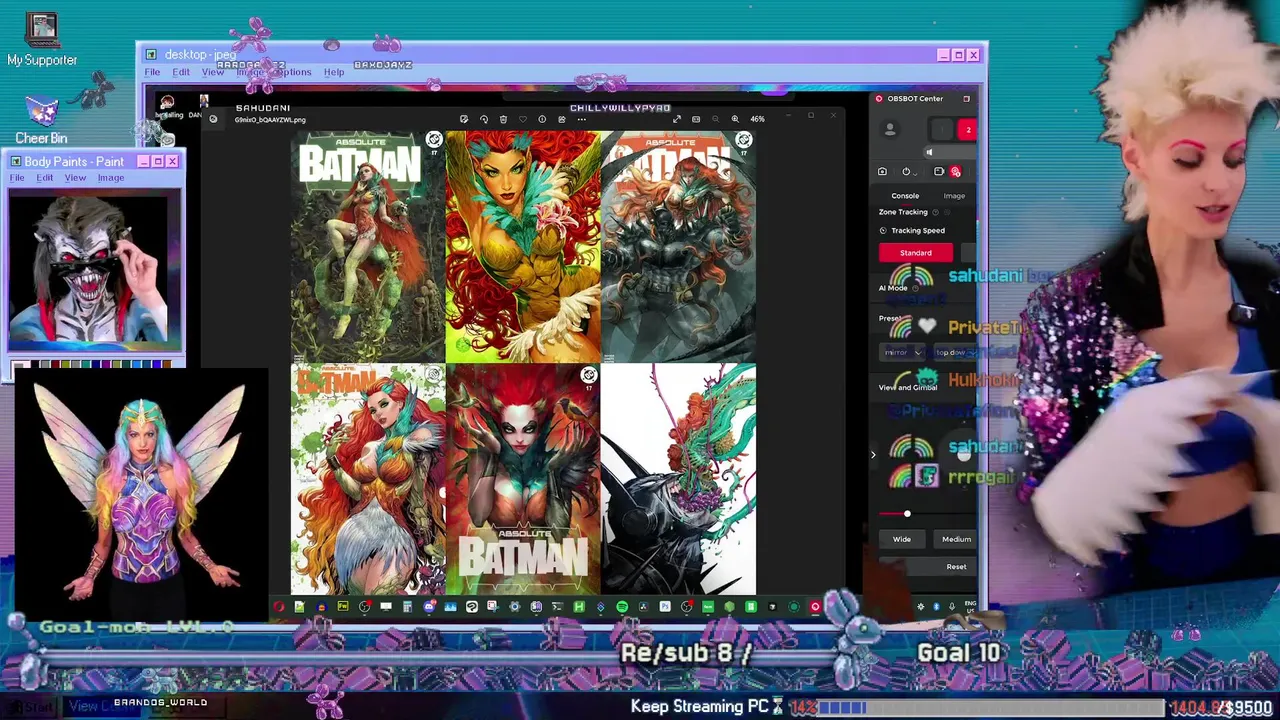Image resolution: width=1280 pixels, height=720 pixels.
Task: Click the ENG language indicator
Action: pyautogui.click(x=970, y=606)
